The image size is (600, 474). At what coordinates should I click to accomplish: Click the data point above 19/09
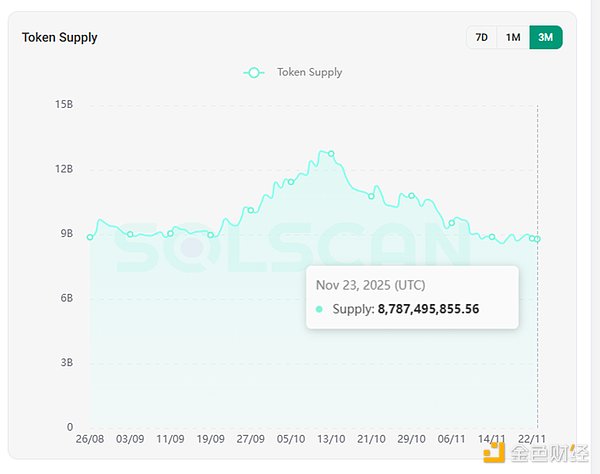click(211, 235)
